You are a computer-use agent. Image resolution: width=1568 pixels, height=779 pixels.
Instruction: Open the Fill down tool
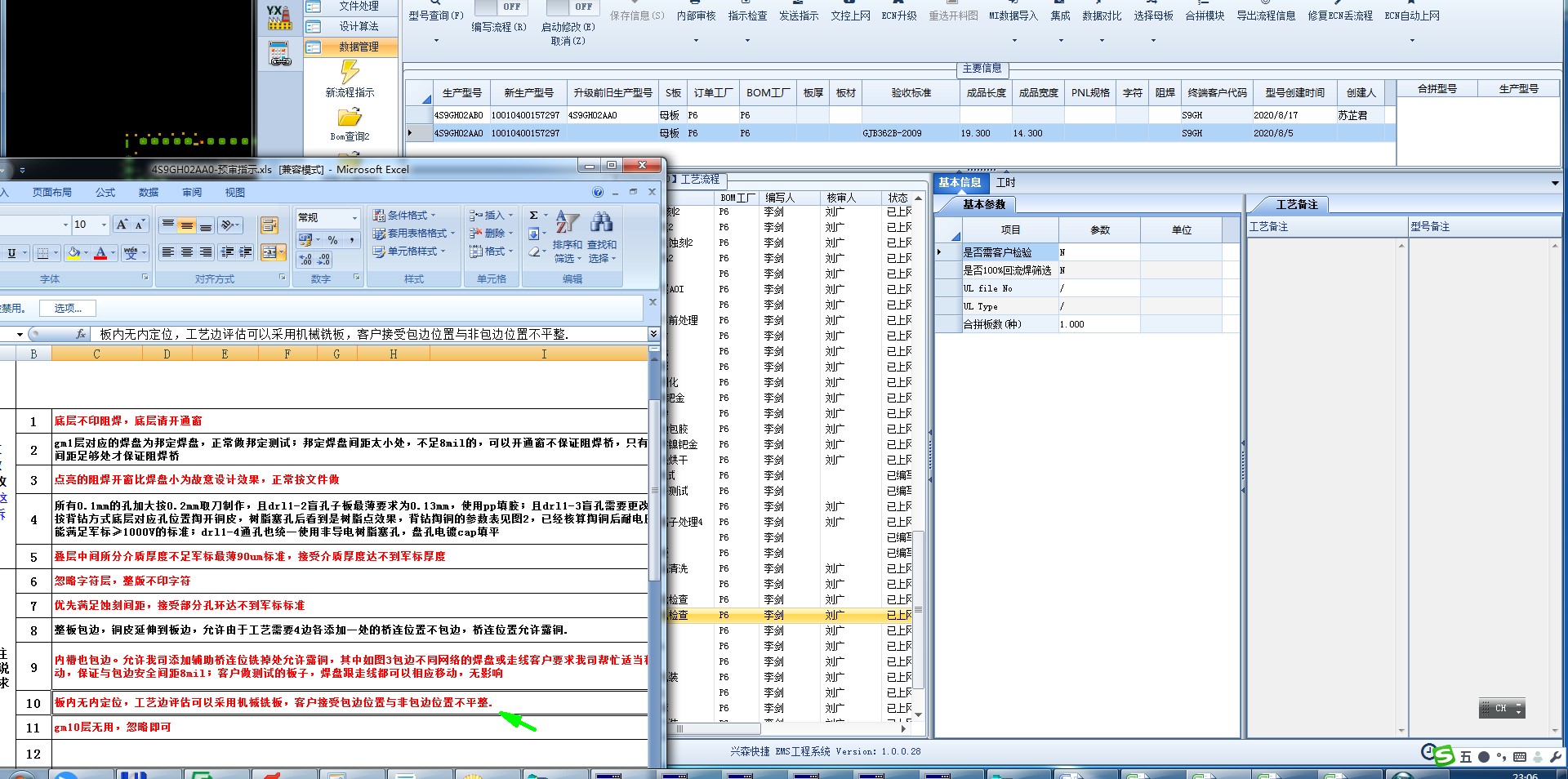533,234
